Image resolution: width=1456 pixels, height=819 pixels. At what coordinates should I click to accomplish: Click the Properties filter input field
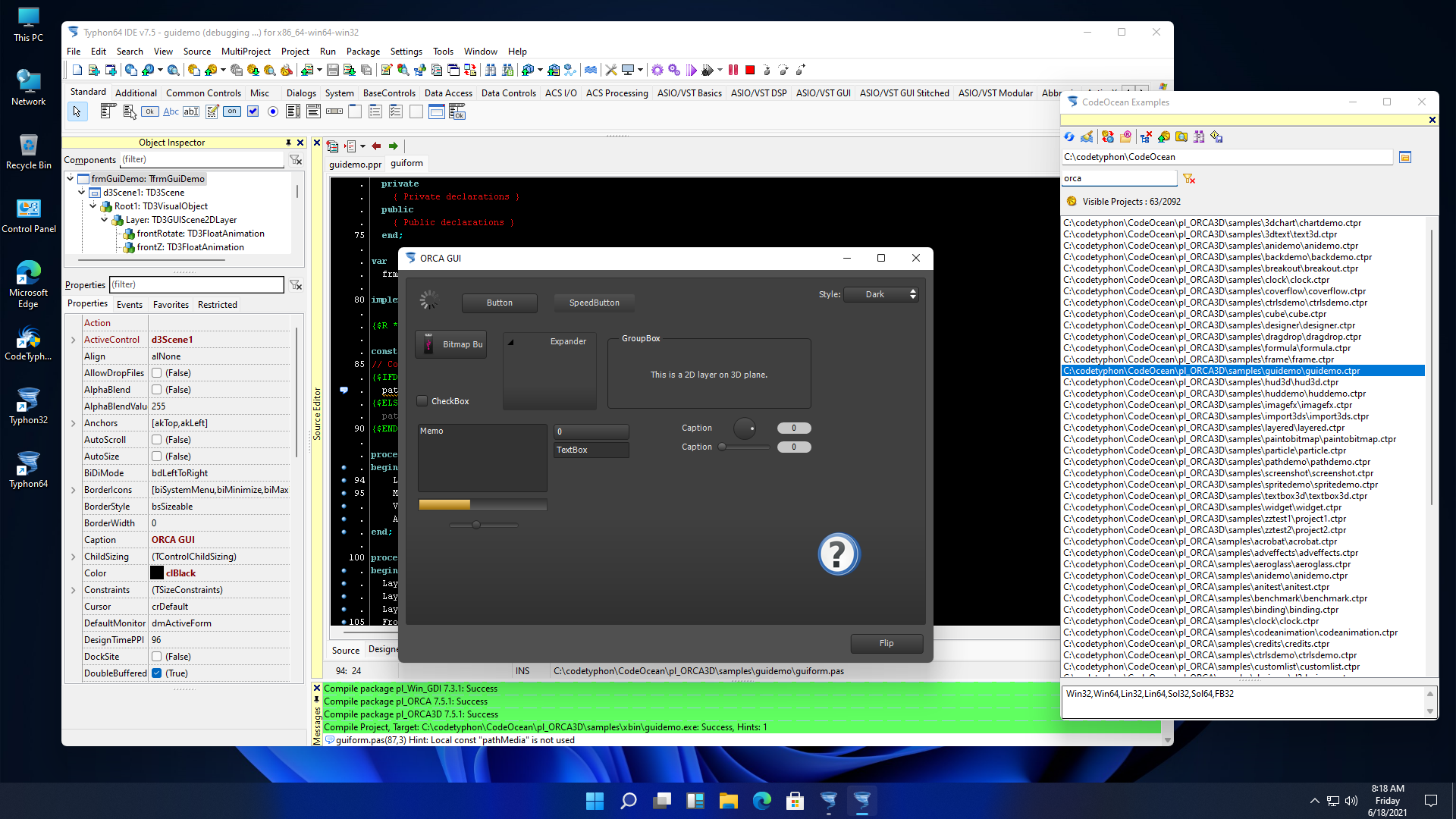pyautogui.click(x=196, y=284)
